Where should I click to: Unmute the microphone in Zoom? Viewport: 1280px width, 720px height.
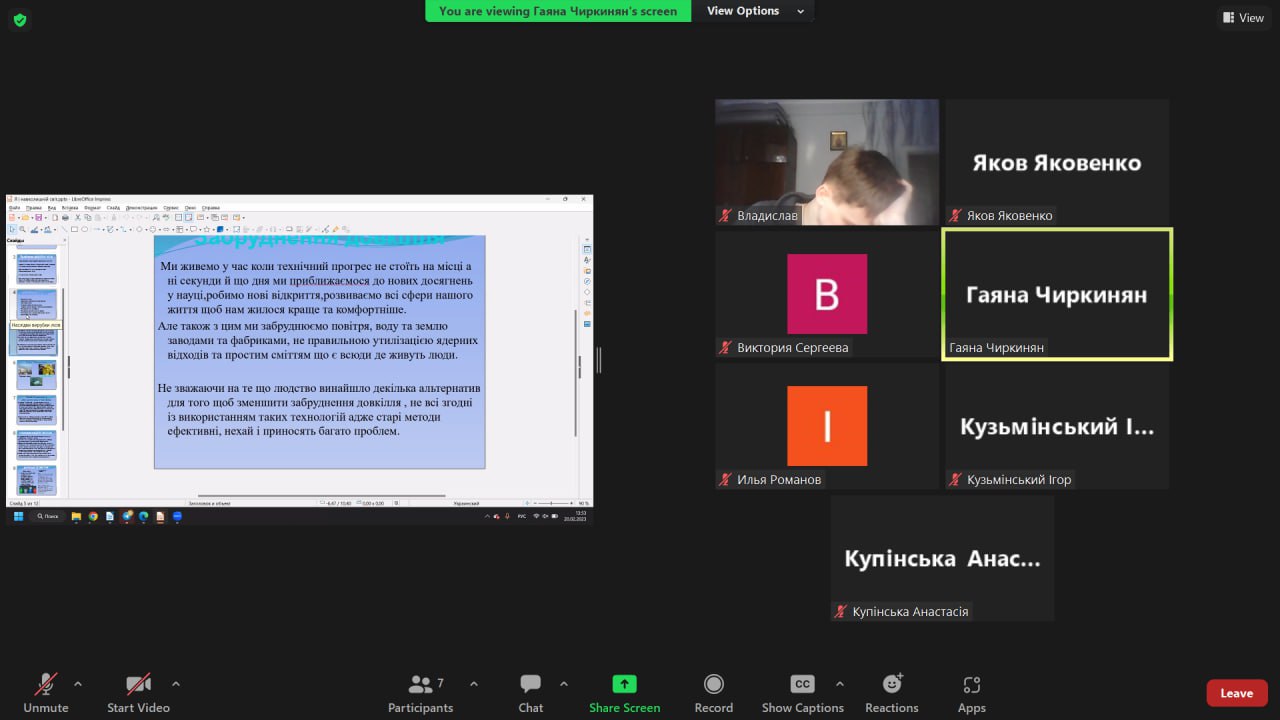coord(46,693)
